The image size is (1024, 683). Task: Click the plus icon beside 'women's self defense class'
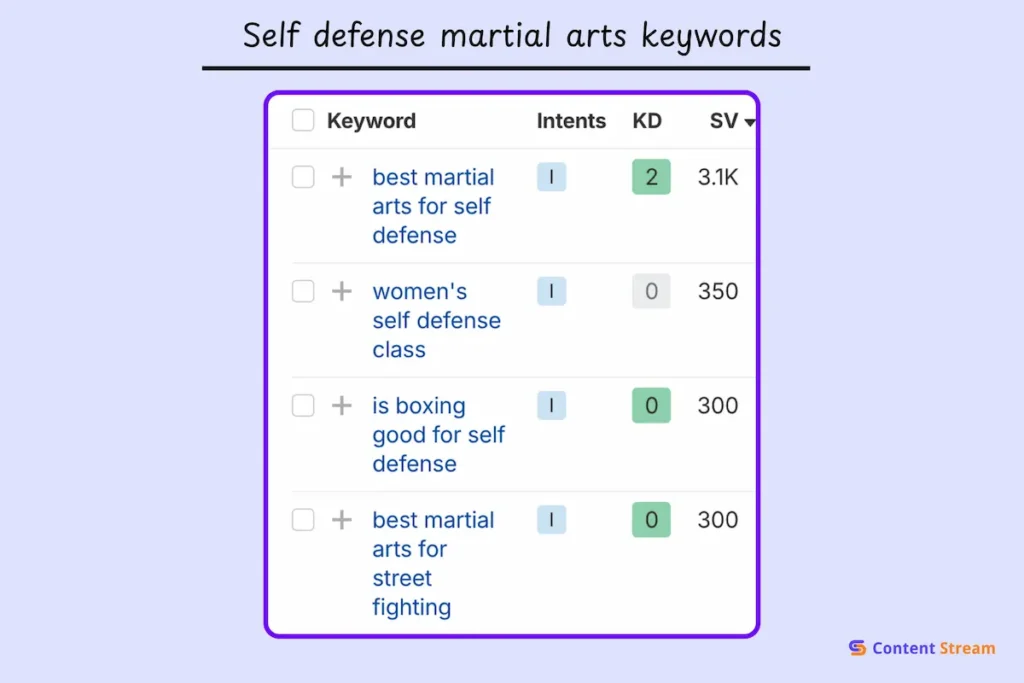pos(341,291)
